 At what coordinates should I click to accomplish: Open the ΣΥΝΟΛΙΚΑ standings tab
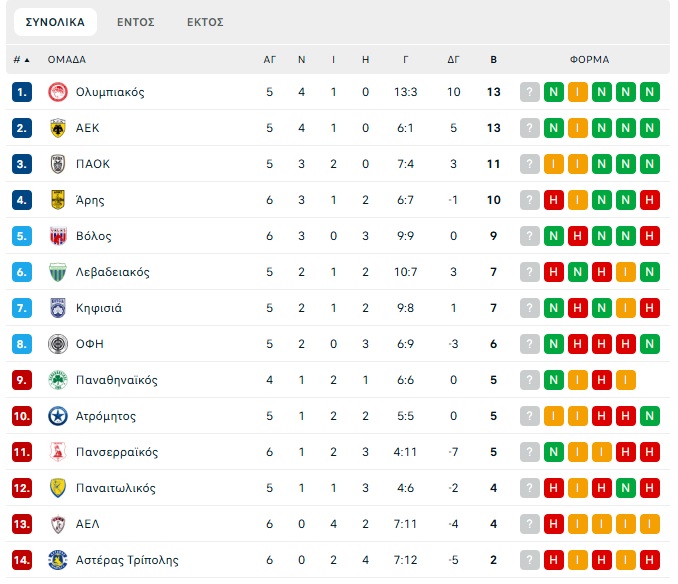(55, 22)
